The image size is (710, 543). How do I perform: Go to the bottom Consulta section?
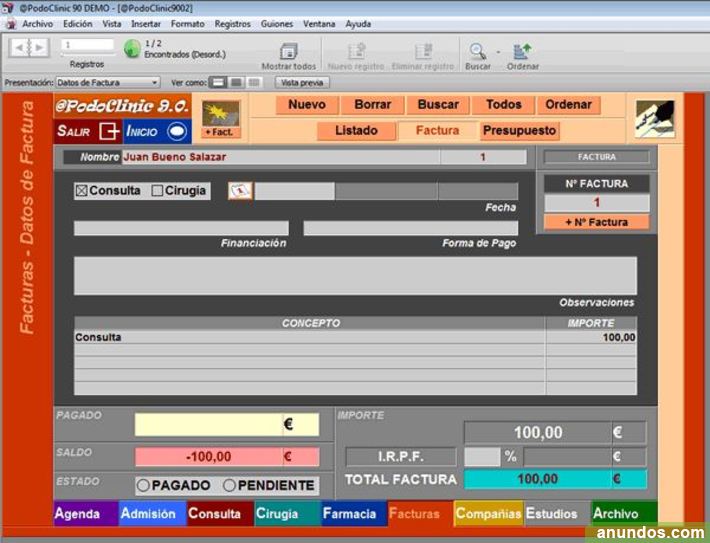click(220, 514)
